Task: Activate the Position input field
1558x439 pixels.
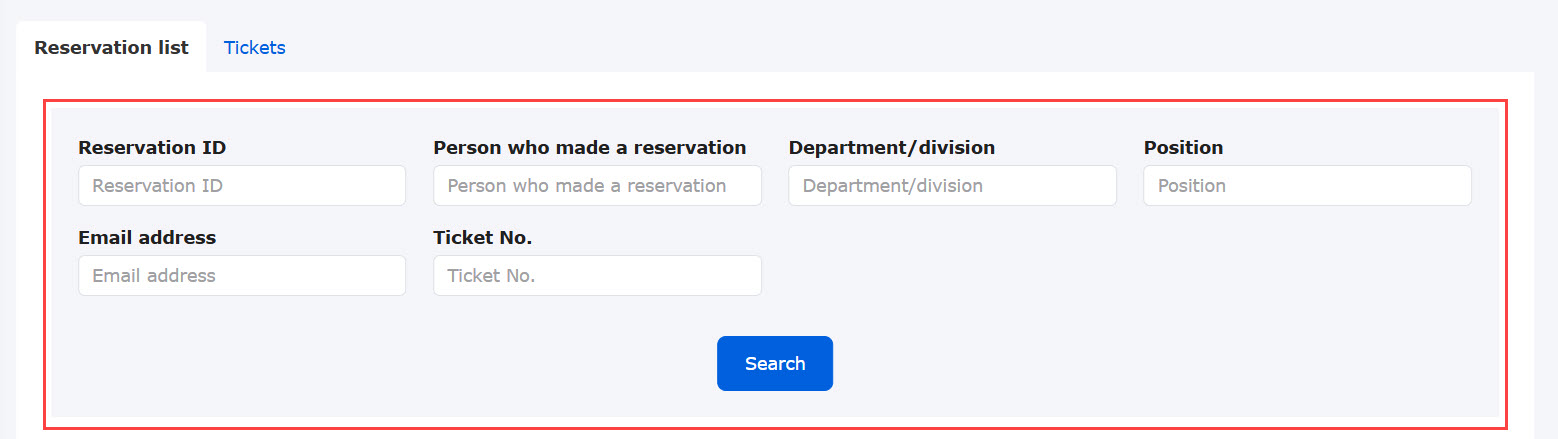Action: click(1307, 186)
